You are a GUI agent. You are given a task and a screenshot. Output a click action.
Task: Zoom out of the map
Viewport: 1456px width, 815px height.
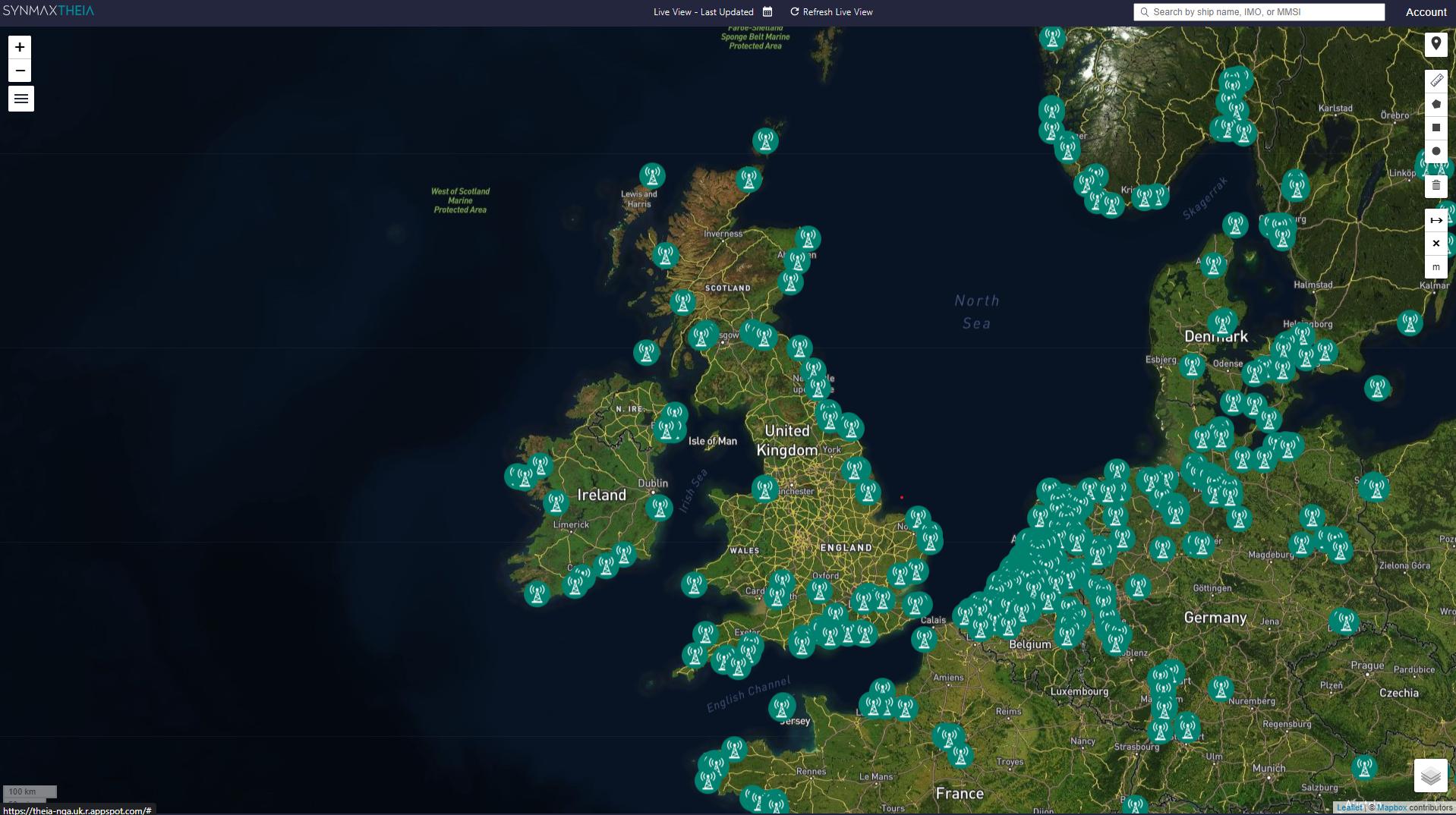20,71
